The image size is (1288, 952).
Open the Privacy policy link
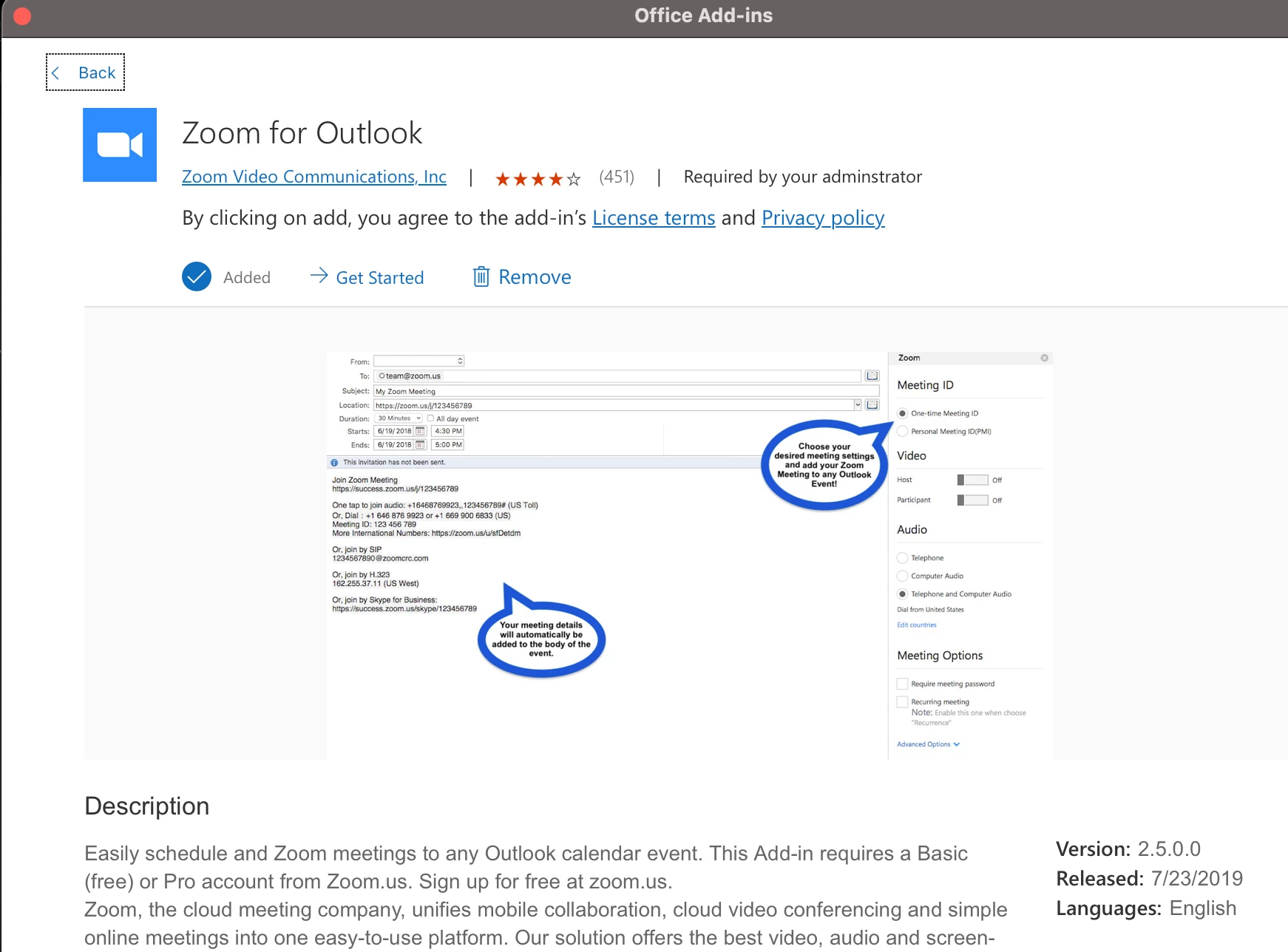823,218
